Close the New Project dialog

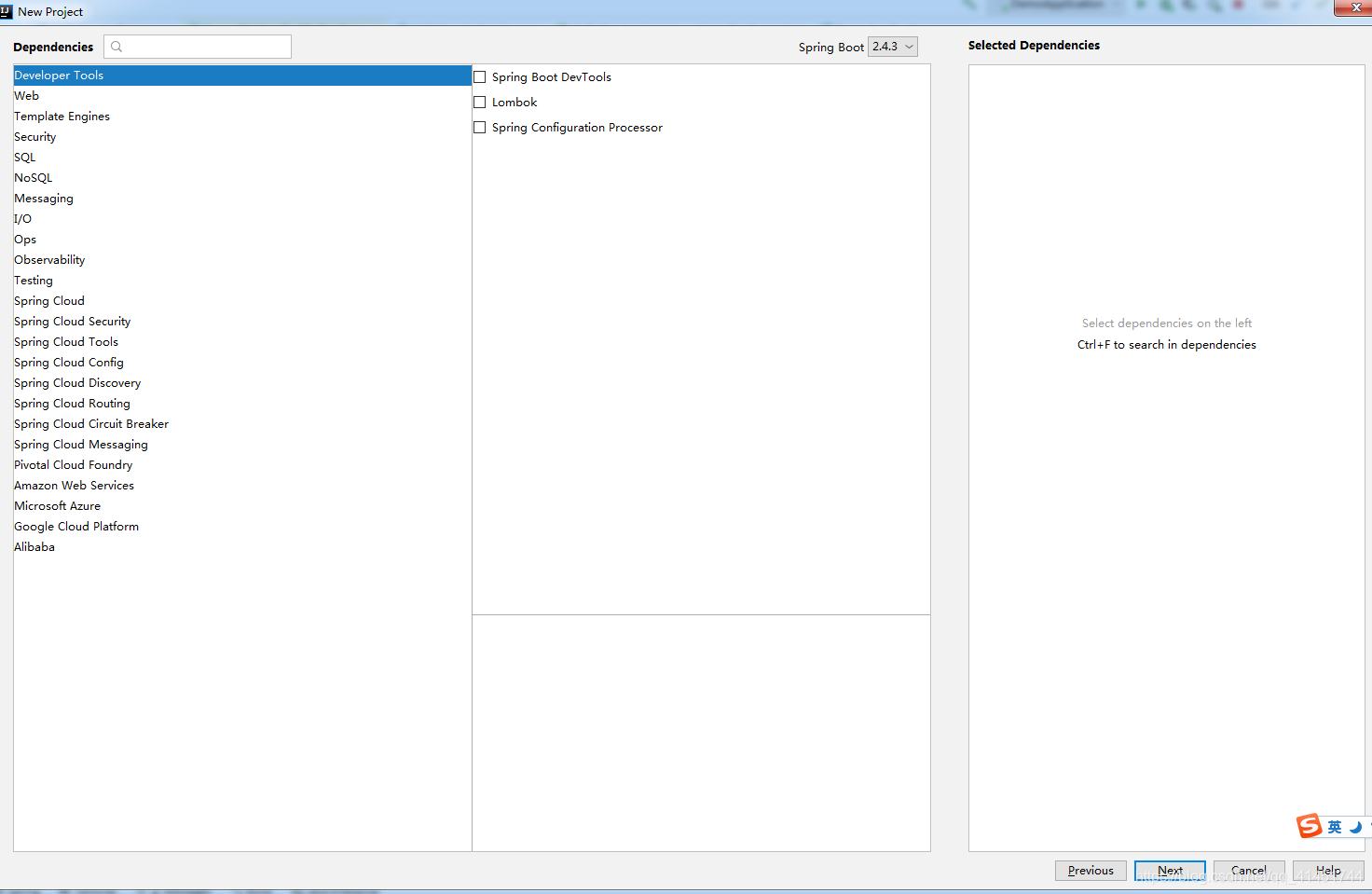pyautogui.click(x=1352, y=7)
